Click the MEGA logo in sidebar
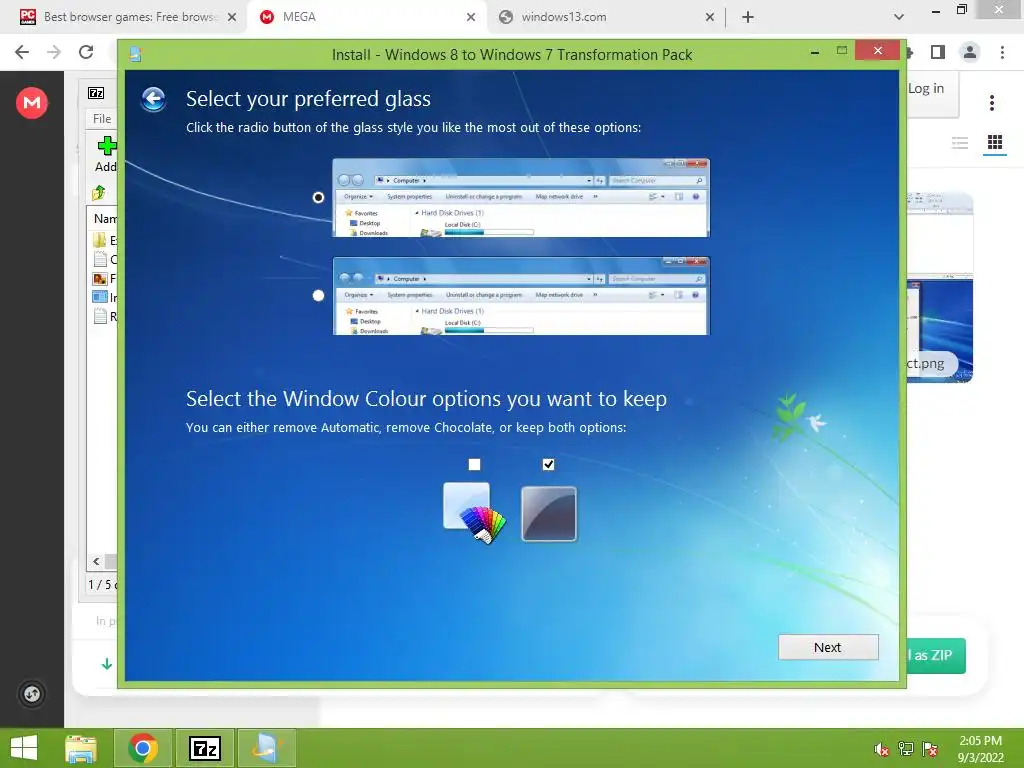Image resolution: width=1024 pixels, height=768 pixels. (32, 103)
